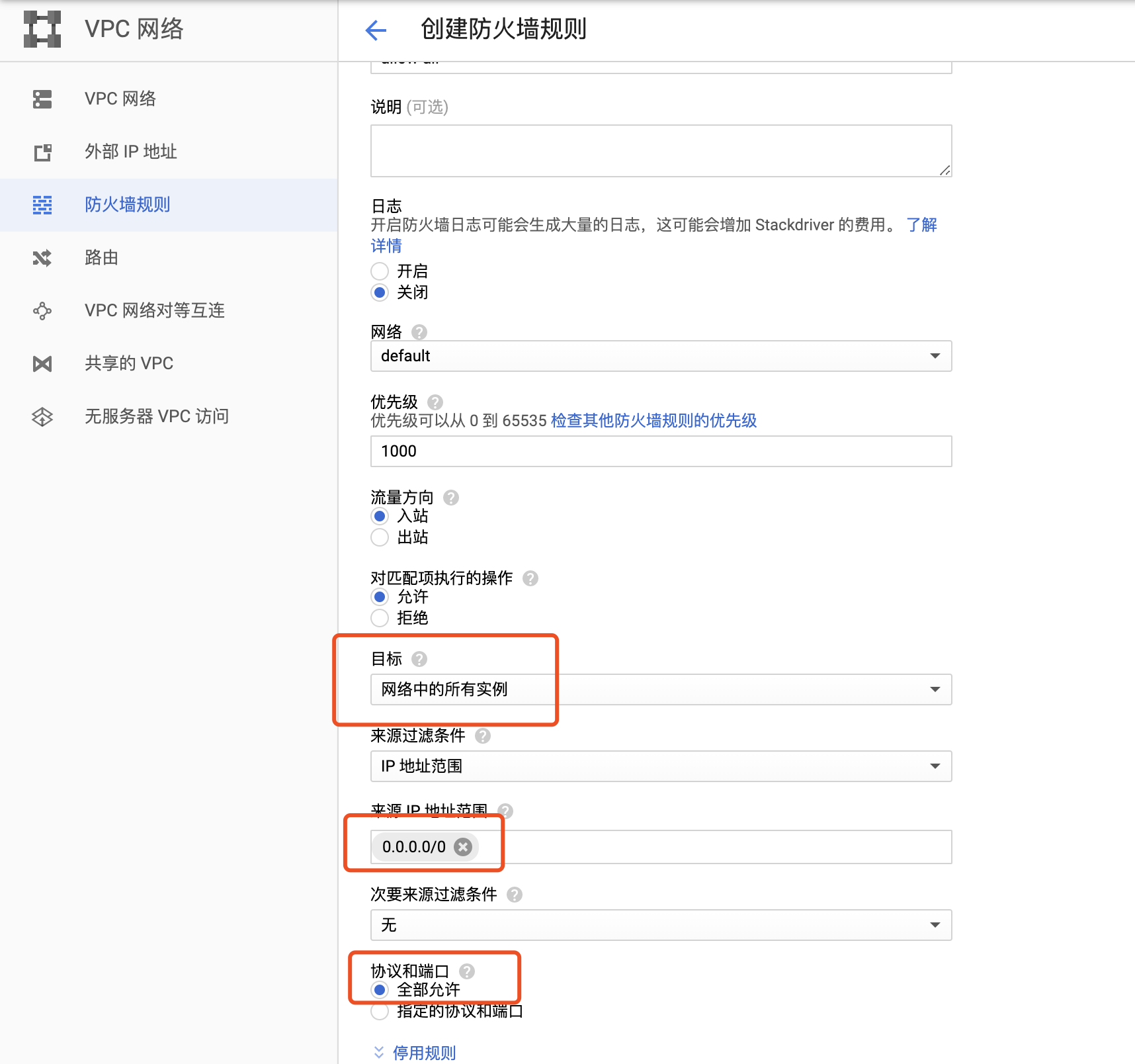
Task: Select 关闭 radio for logs
Action: (380, 292)
